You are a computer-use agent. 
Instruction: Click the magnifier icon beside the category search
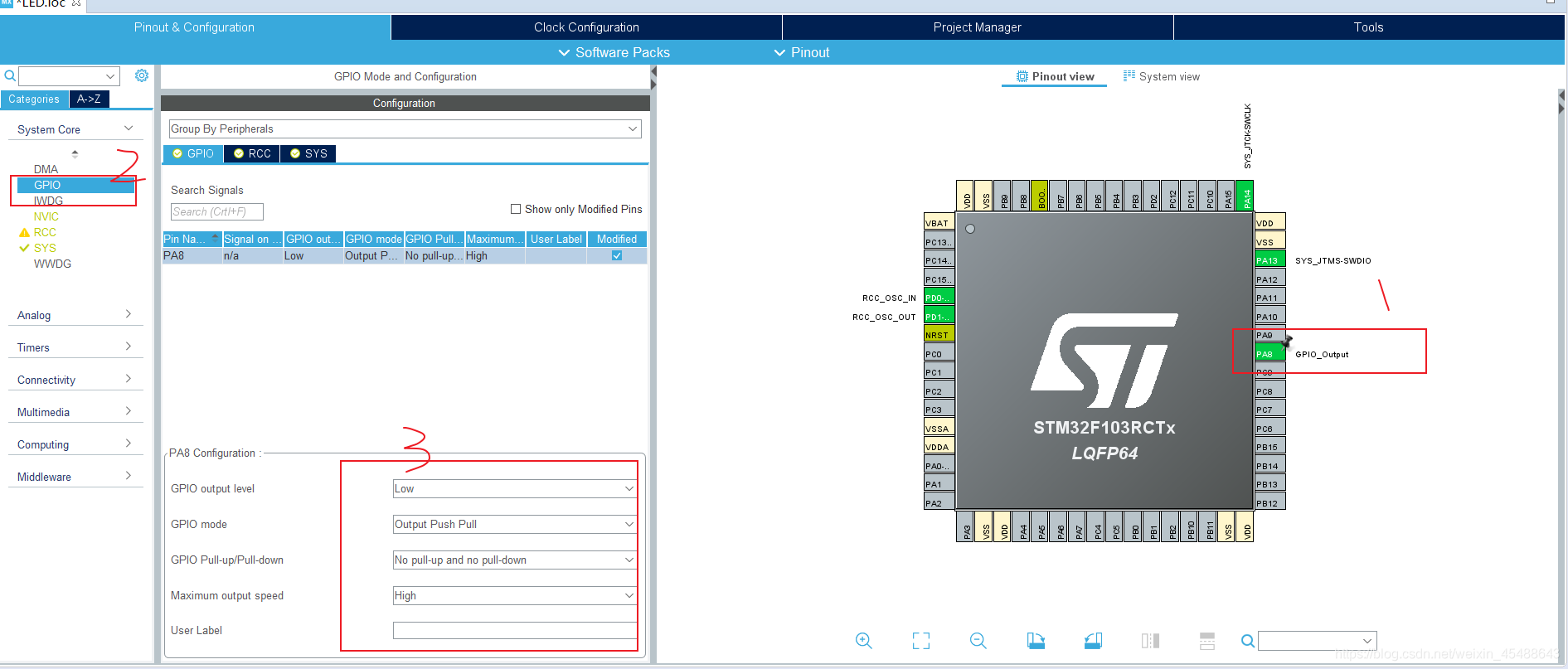[10, 76]
